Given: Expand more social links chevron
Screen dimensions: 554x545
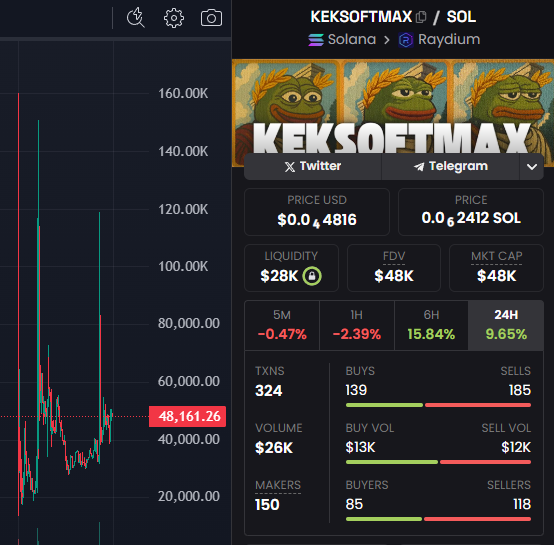Looking at the screenshot, I should (x=532, y=166).
